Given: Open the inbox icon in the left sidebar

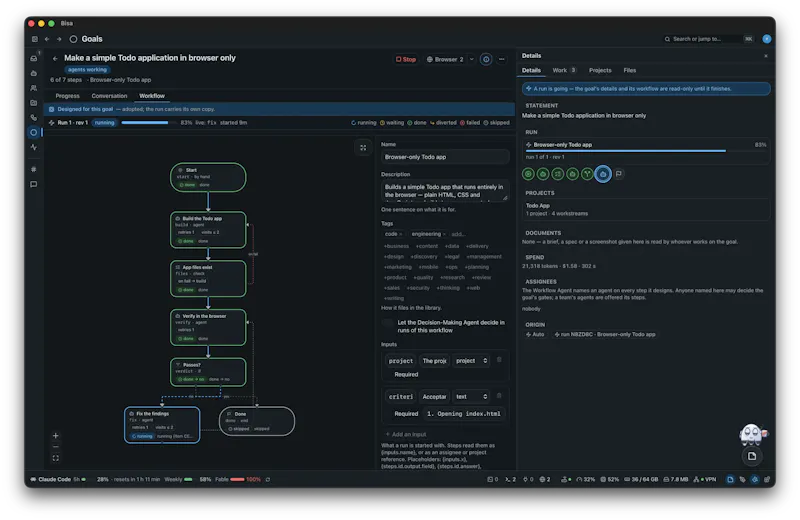Looking at the screenshot, I should point(34,58).
